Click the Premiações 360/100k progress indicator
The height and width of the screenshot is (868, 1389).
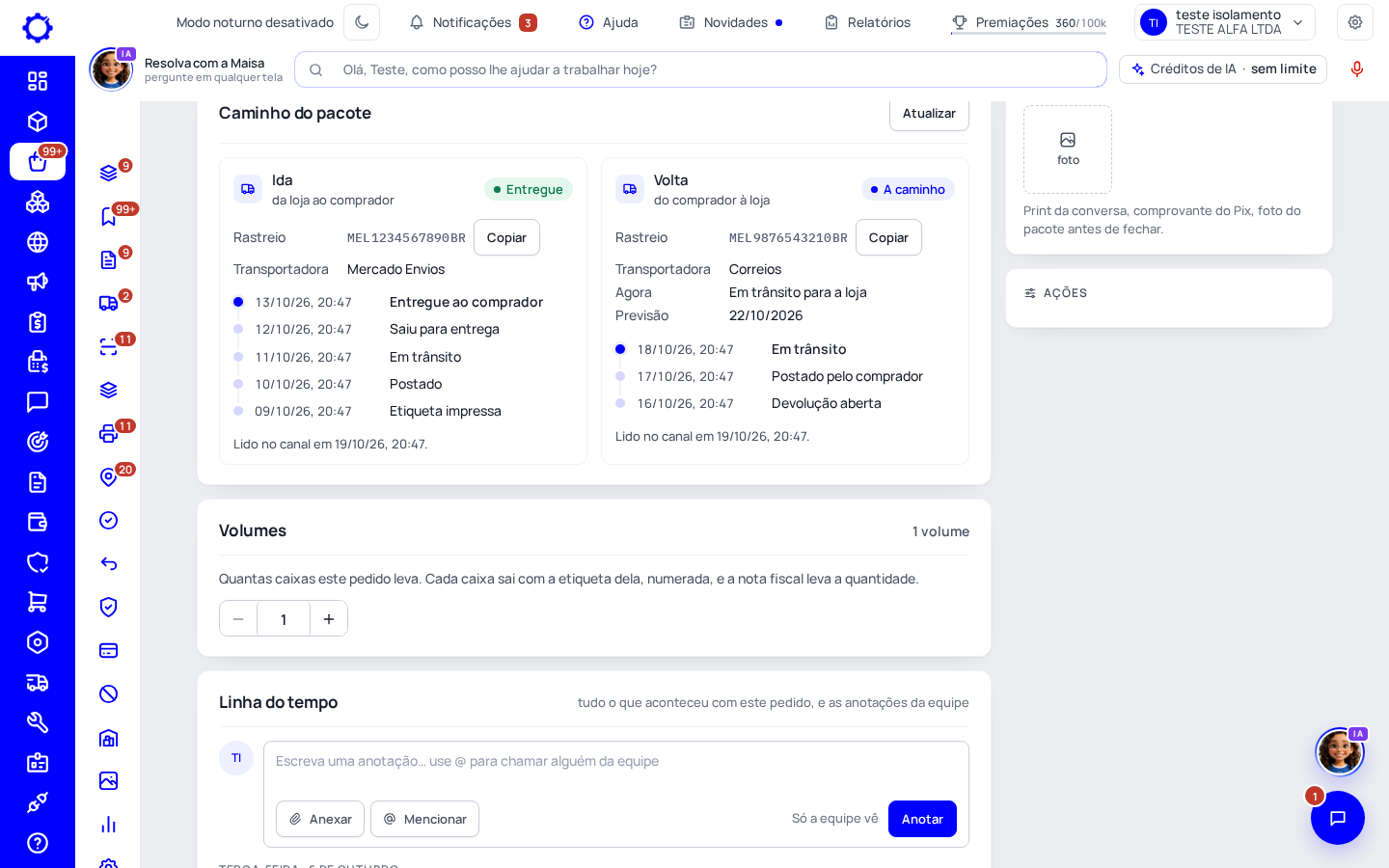pos(1028,22)
